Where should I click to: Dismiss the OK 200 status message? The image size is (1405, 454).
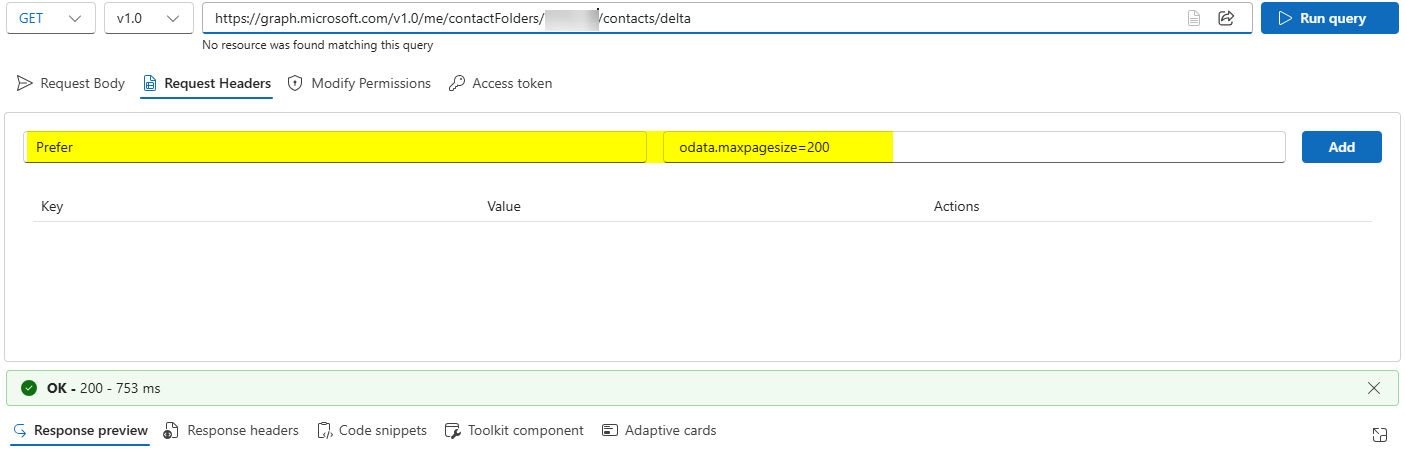(x=1374, y=388)
